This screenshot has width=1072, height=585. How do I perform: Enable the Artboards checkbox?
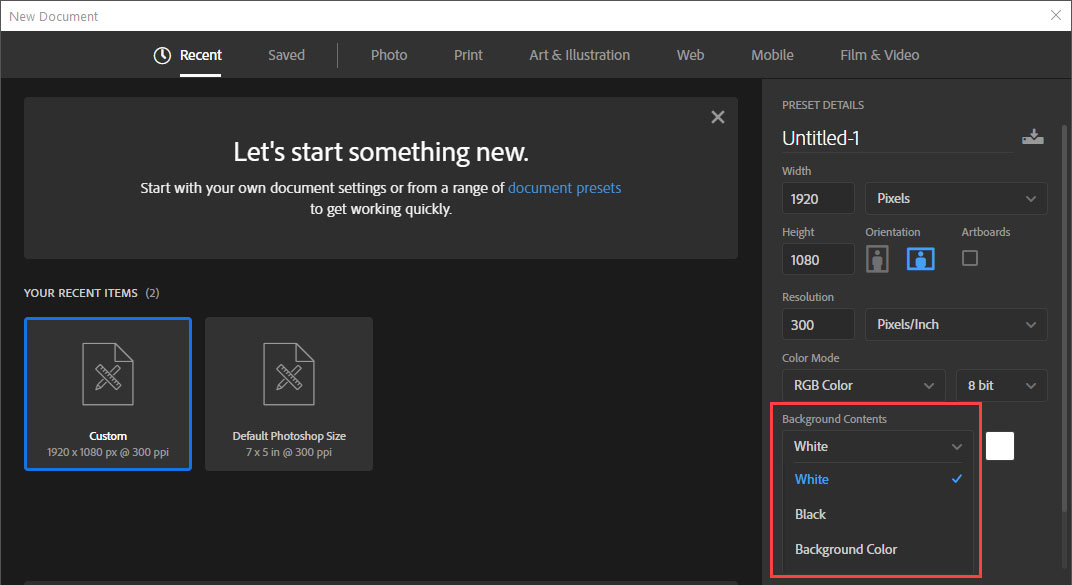coord(969,258)
